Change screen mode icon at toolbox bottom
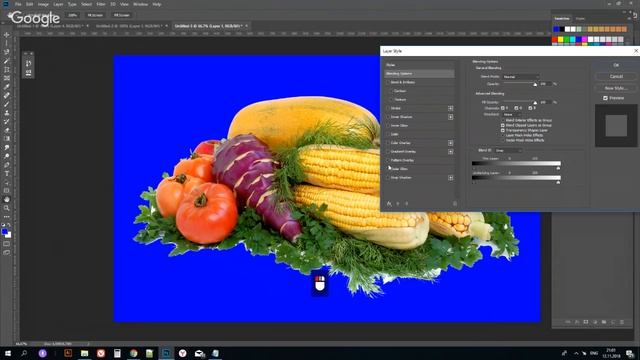Image resolution: width=640 pixels, height=360 pixels. [7, 253]
